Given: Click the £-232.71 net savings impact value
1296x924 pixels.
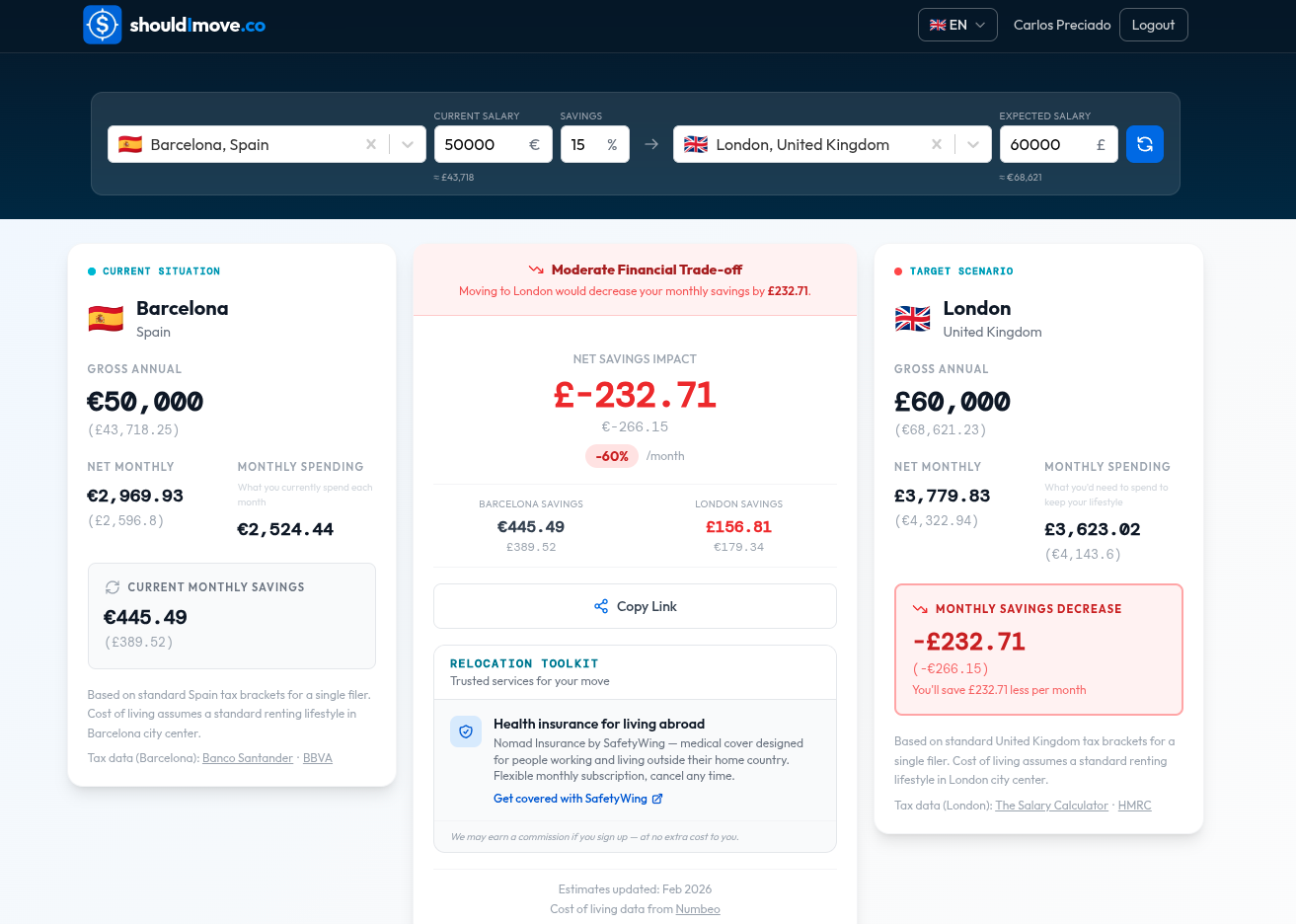Looking at the screenshot, I should 635,395.
